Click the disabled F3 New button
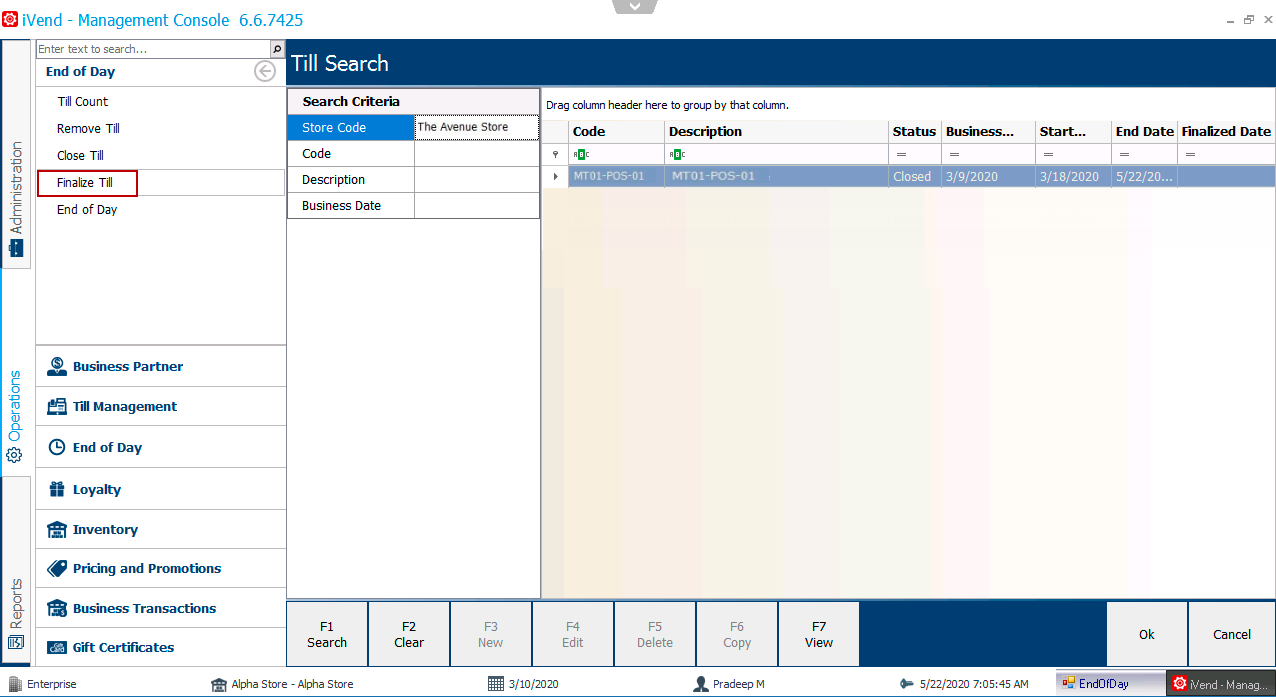Image resolution: width=1276 pixels, height=697 pixels. (491, 634)
